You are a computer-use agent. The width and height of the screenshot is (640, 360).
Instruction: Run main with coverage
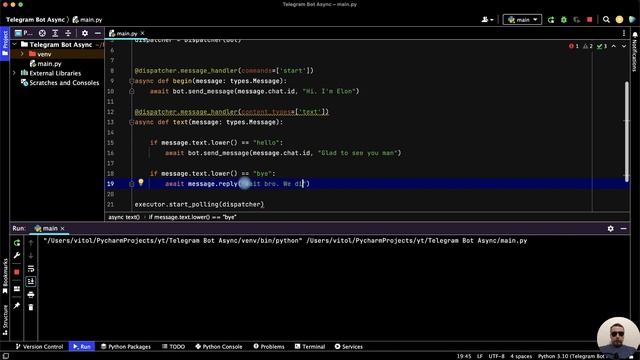coord(577,20)
